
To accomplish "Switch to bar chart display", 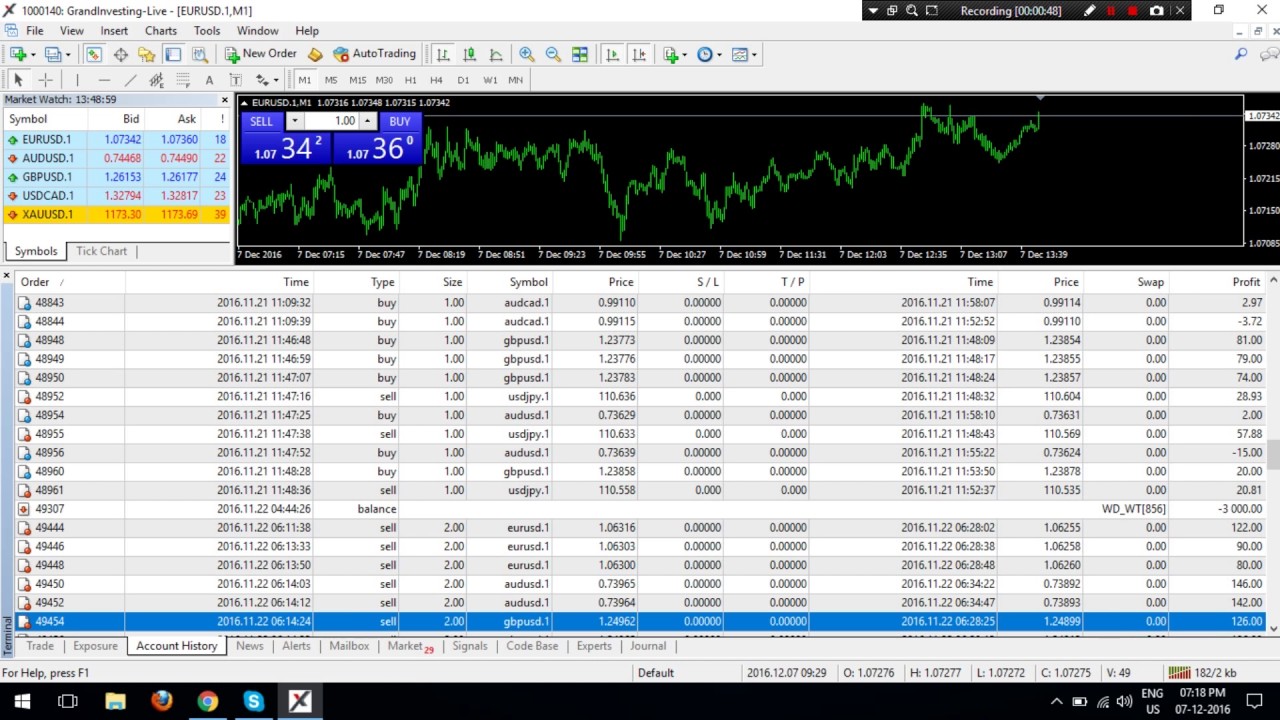I will pyautogui.click(x=443, y=55).
